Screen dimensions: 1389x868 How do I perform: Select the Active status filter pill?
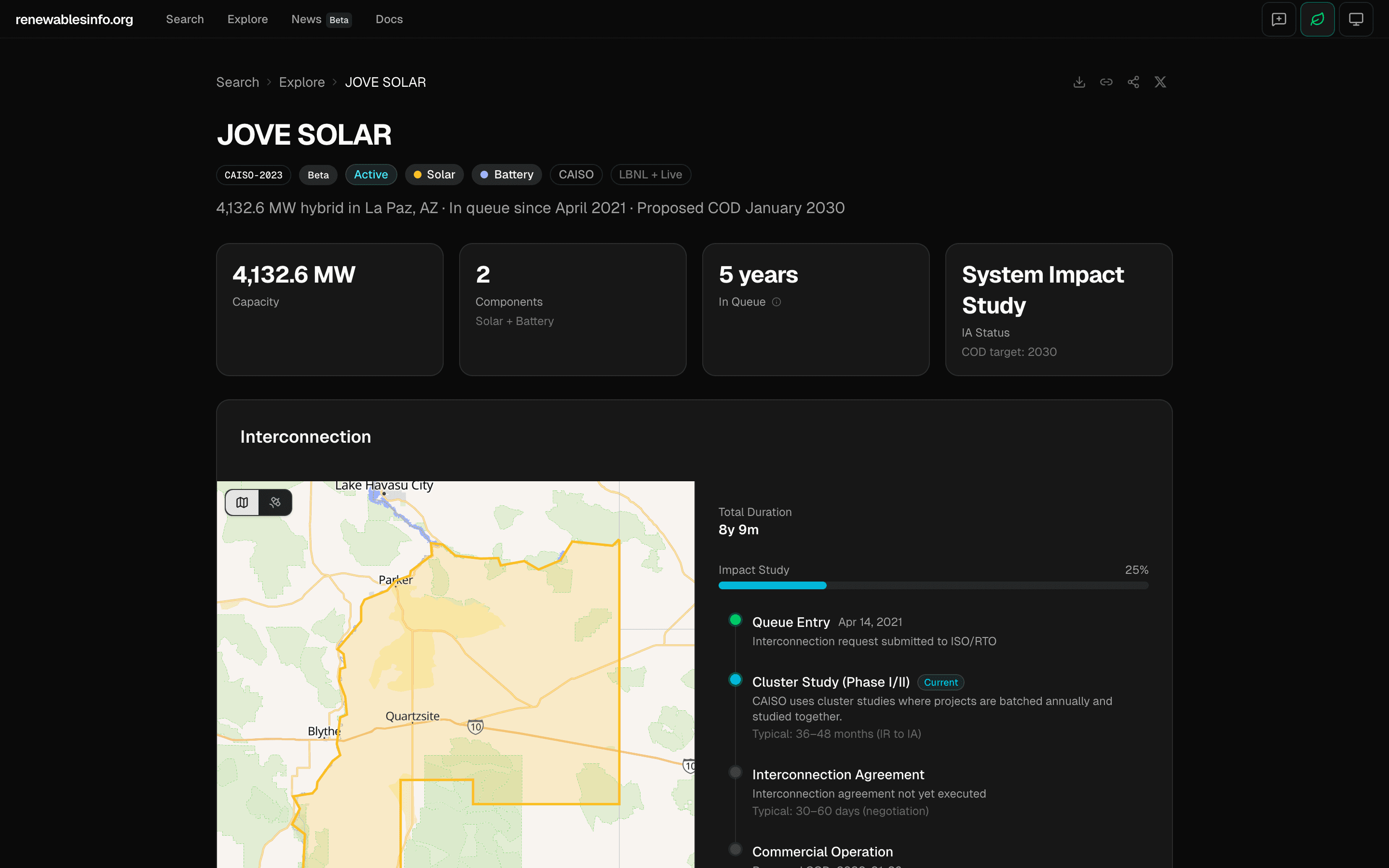coord(371,175)
